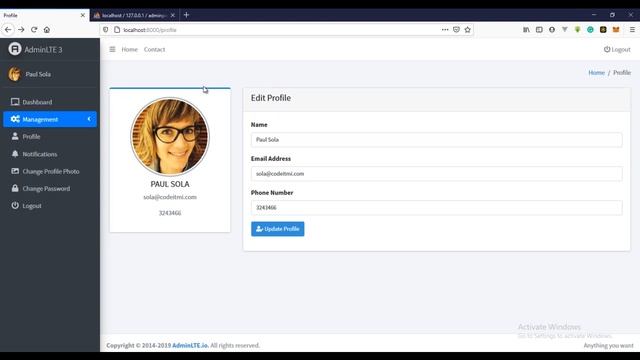Click the Pocket save icon in address bar
The image size is (640, 360).
pyautogui.click(x=456, y=30)
